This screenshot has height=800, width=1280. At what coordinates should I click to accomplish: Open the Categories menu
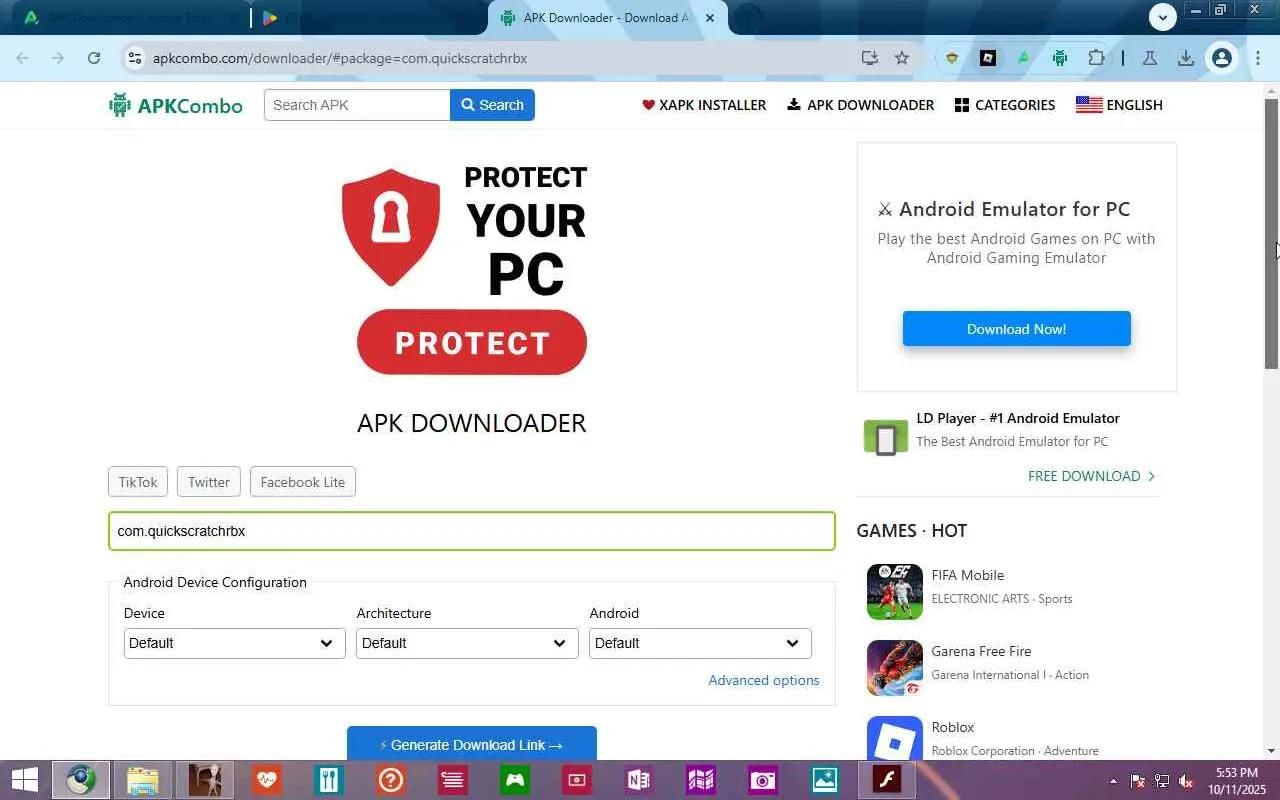coord(1005,105)
